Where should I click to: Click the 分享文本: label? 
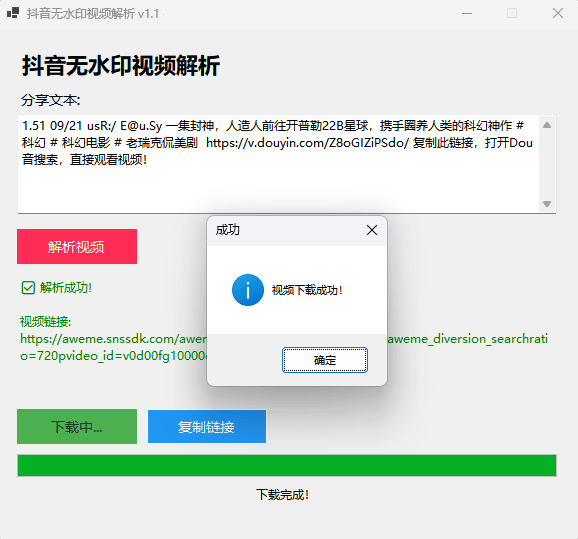[x=51, y=100]
